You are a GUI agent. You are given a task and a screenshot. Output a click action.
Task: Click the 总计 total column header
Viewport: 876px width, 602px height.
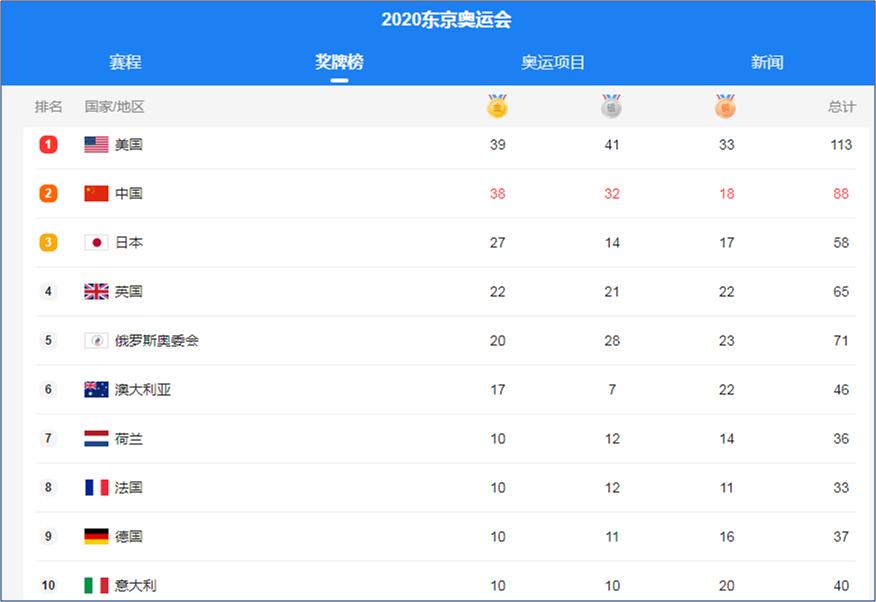[x=841, y=107]
